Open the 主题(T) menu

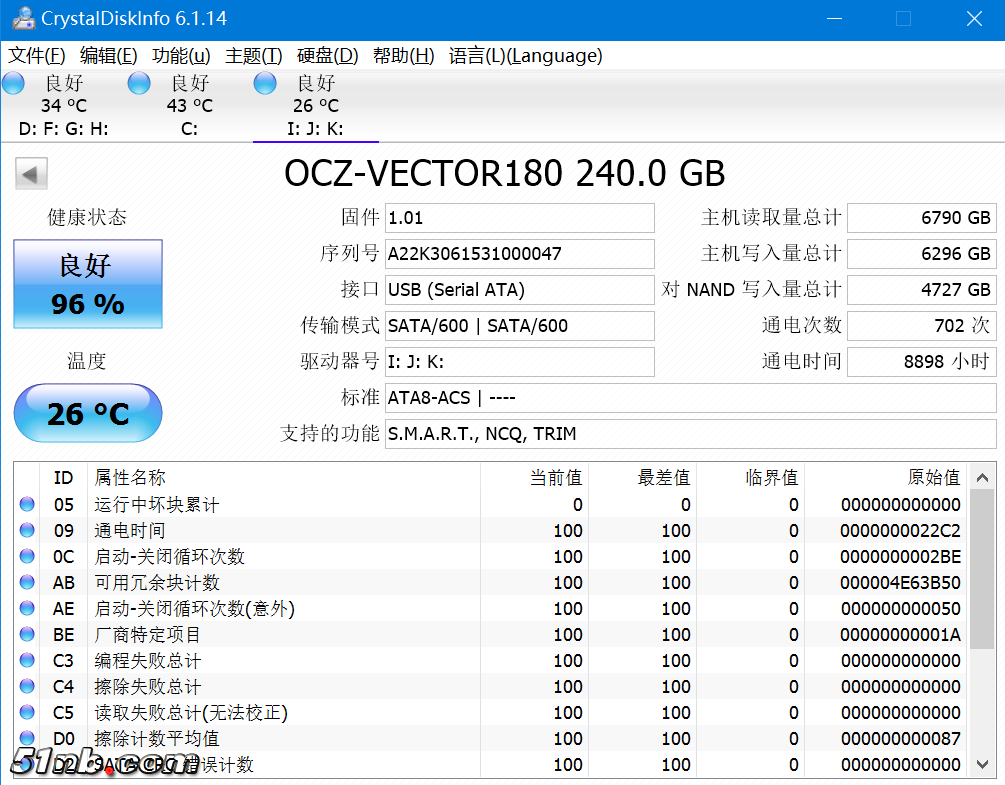pos(254,56)
